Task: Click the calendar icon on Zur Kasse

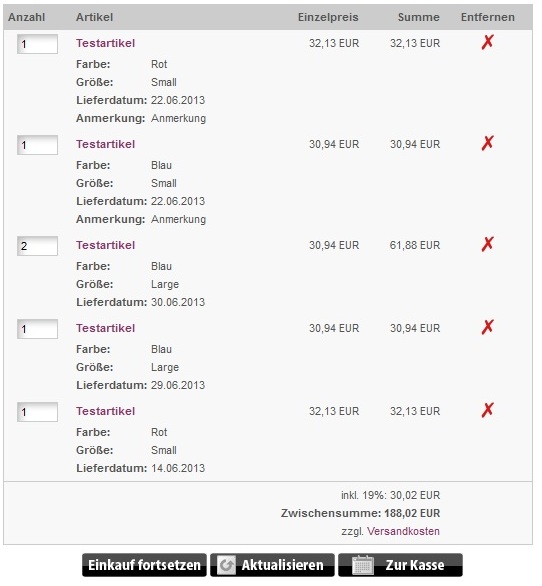Action: click(363, 565)
